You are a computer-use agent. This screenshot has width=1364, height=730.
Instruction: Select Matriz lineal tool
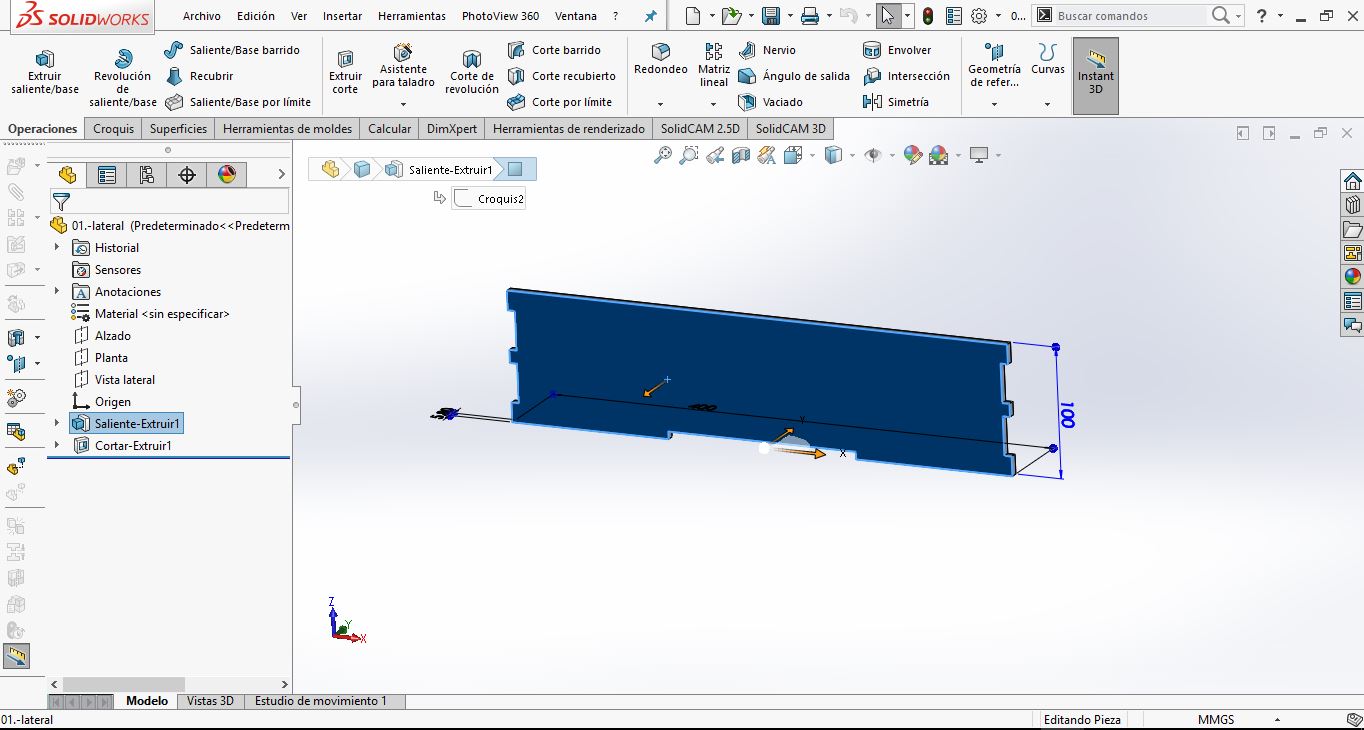[714, 65]
